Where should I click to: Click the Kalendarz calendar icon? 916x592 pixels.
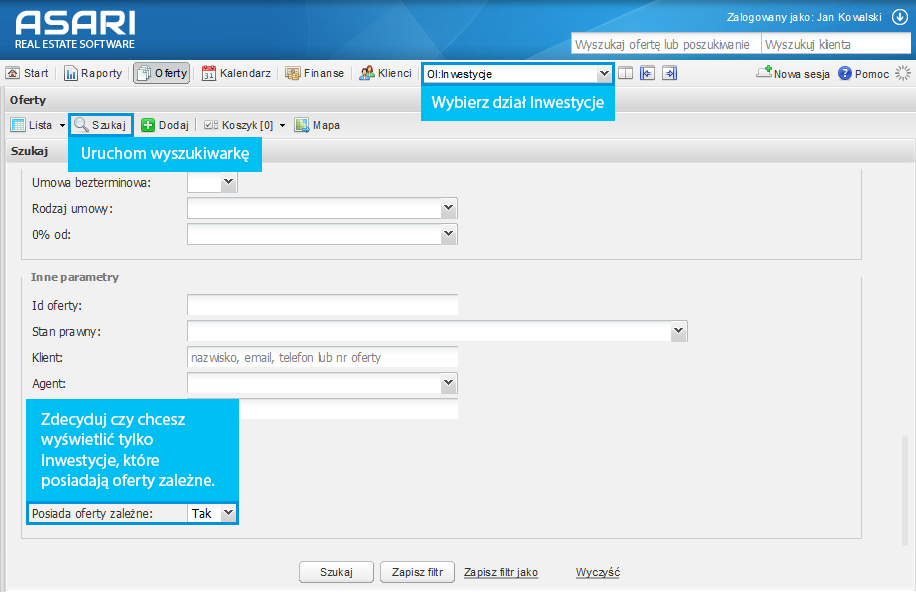coord(209,73)
